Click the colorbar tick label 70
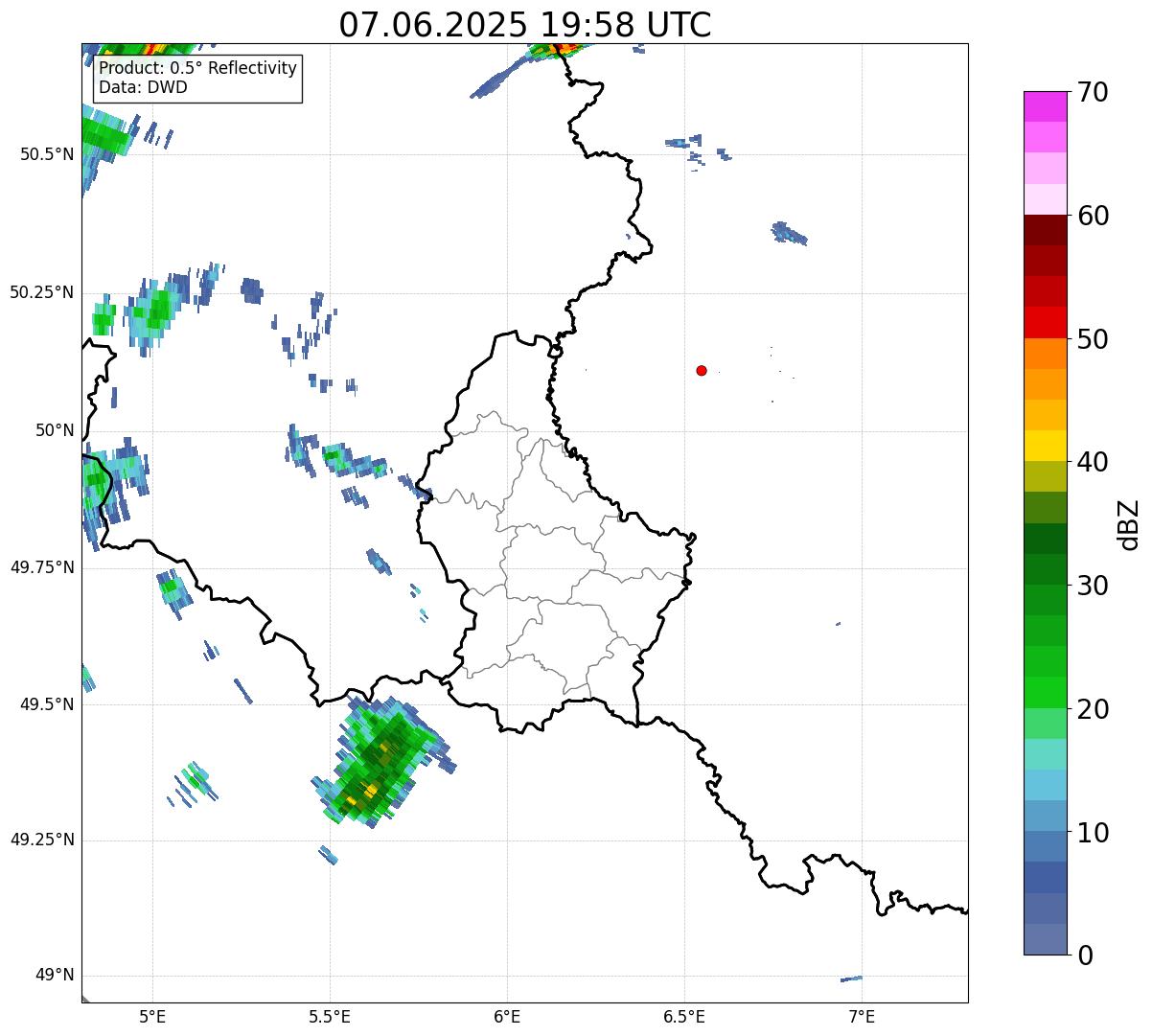This screenshot has height=1036, width=1152. [x=1092, y=92]
